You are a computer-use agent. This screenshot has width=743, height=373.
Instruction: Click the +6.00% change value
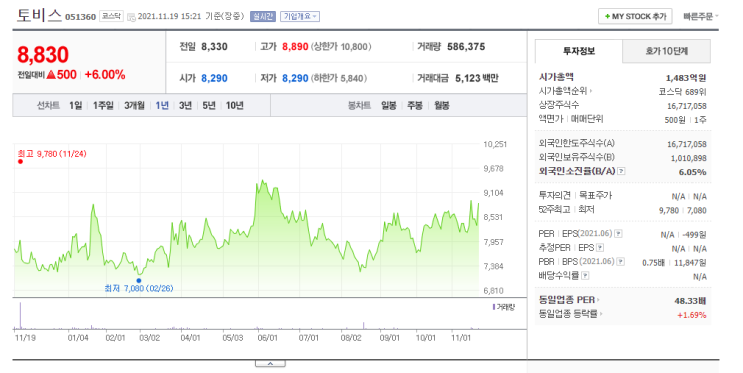tap(105, 75)
